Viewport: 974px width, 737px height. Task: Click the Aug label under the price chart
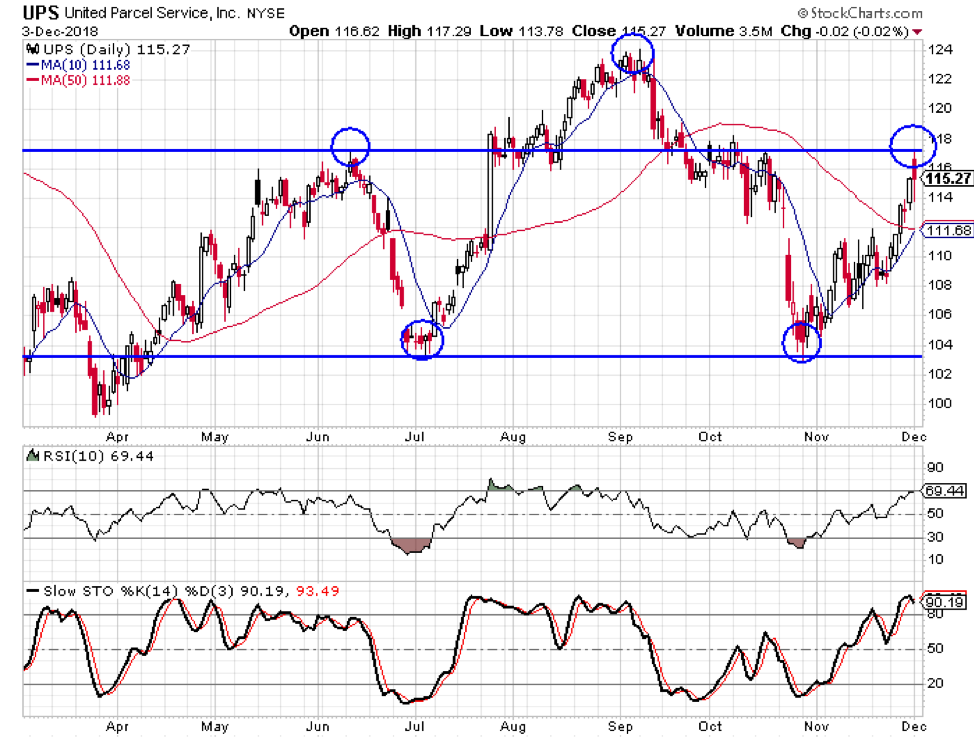click(x=513, y=437)
